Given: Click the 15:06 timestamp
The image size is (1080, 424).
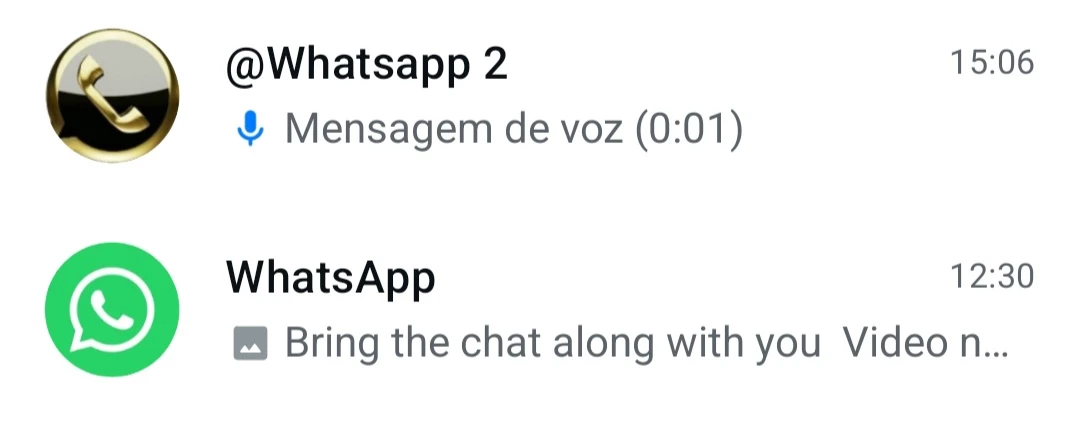Looking at the screenshot, I should (x=992, y=63).
